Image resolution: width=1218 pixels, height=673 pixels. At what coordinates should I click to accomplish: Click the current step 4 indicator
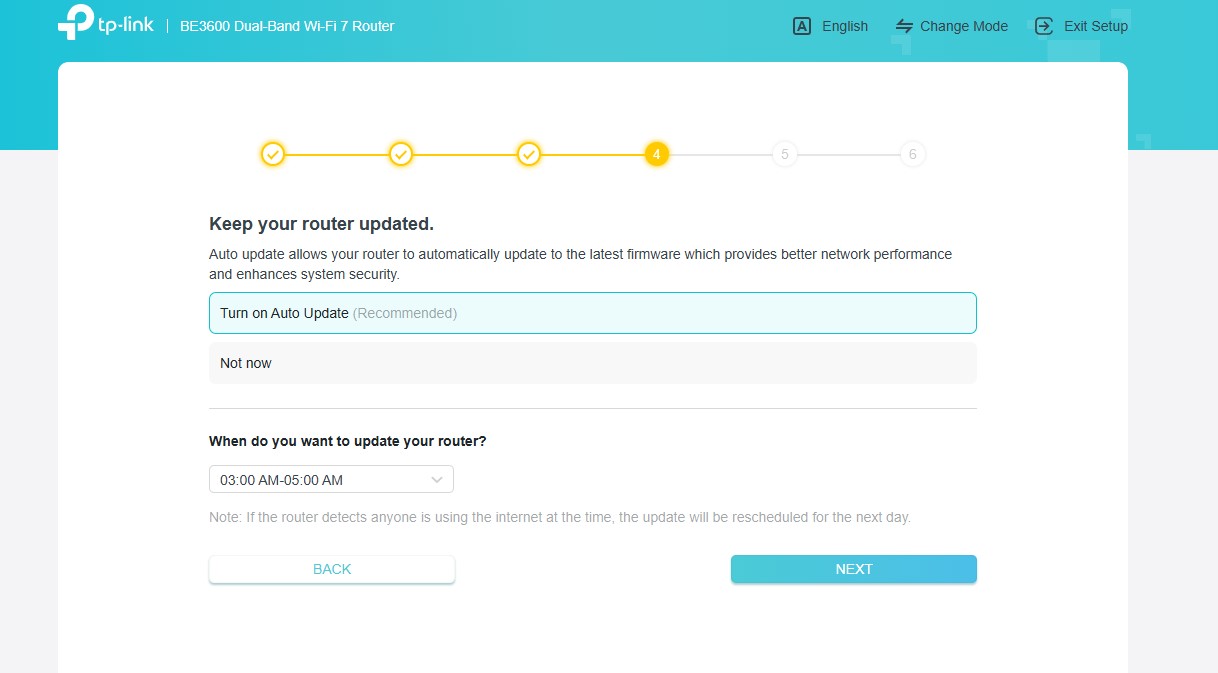(x=656, y=154)
